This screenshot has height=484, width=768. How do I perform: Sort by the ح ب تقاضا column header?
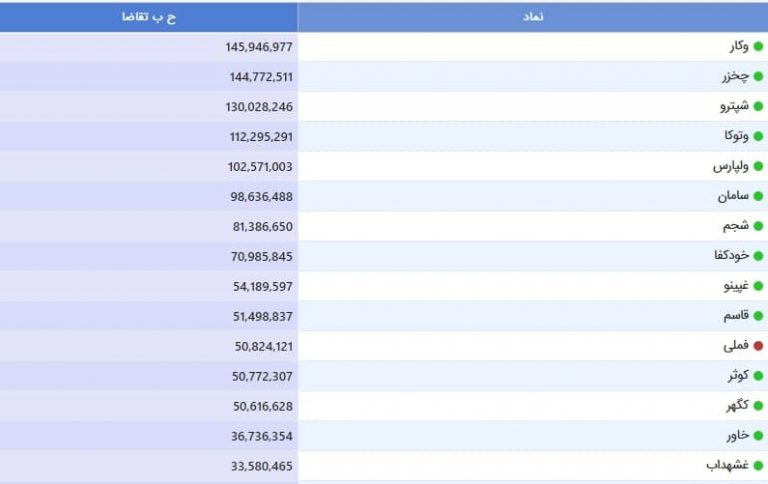tap(148, 17)
